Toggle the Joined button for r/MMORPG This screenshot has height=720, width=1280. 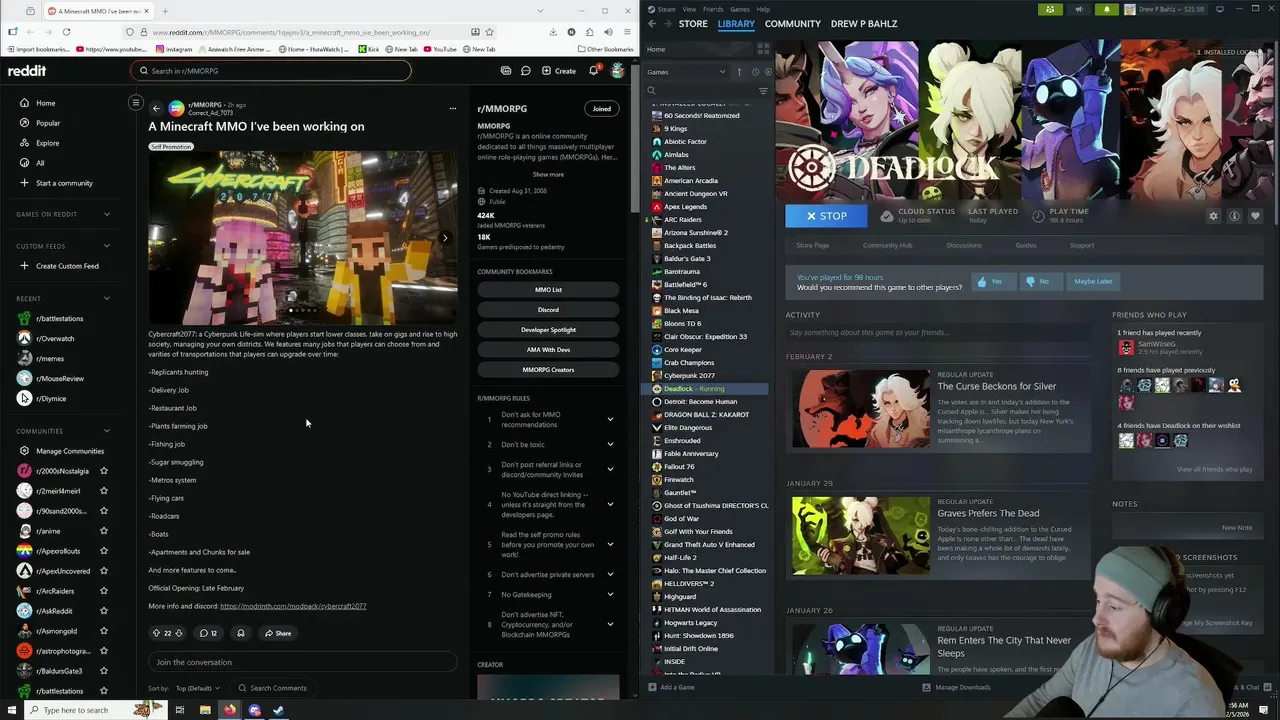coord(601,108)
